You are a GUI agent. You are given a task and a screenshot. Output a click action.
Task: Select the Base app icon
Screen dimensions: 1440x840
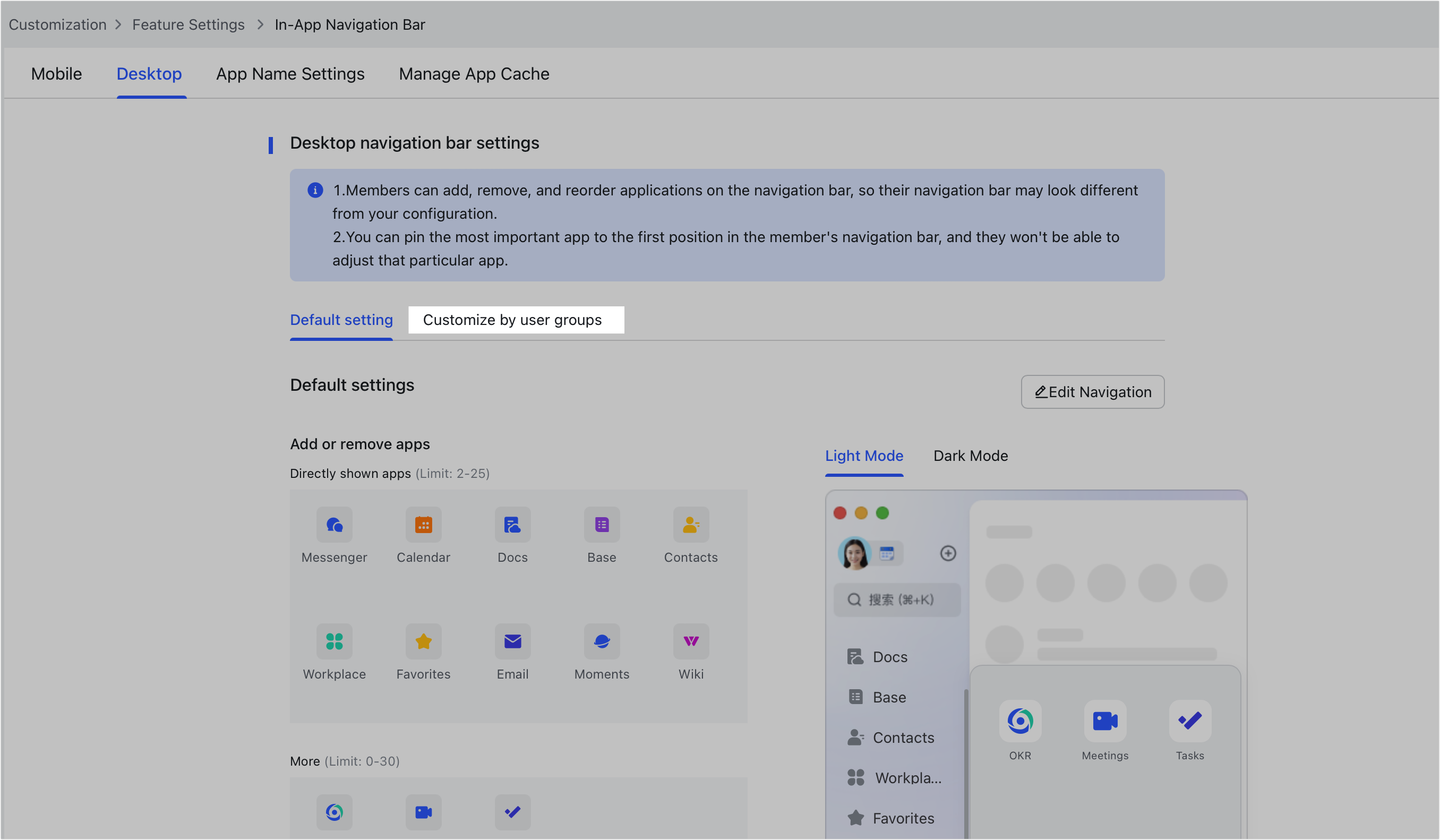(x=602, y=525)
